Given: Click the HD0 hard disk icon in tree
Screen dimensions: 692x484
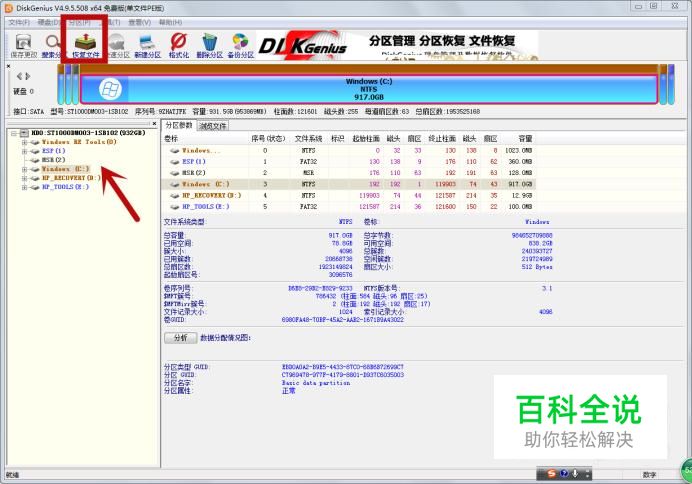Looking at the screenshot, I should coord(25,133).
